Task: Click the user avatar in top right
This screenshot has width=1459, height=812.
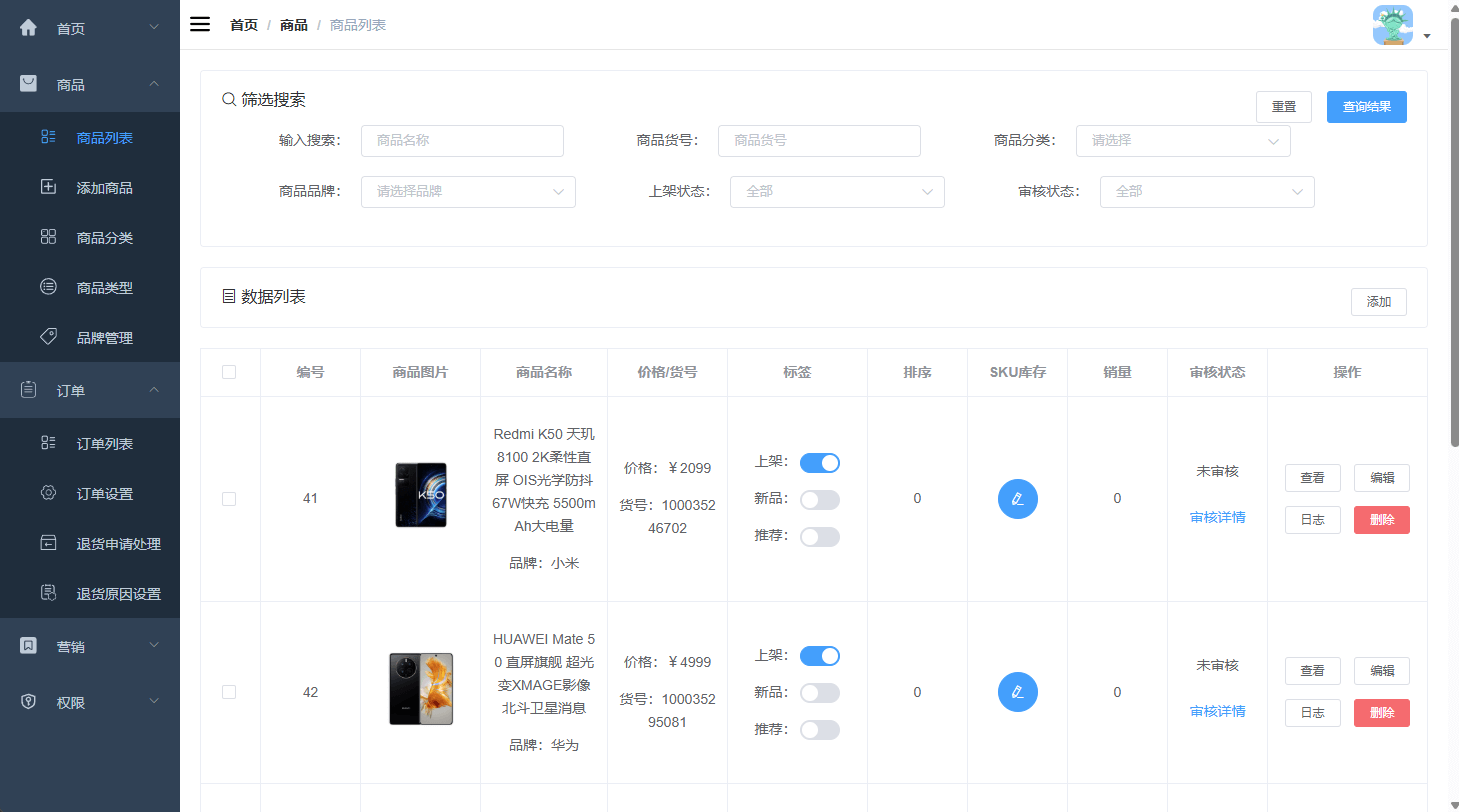Action: pyautogui.click(x=1392, y=26)
